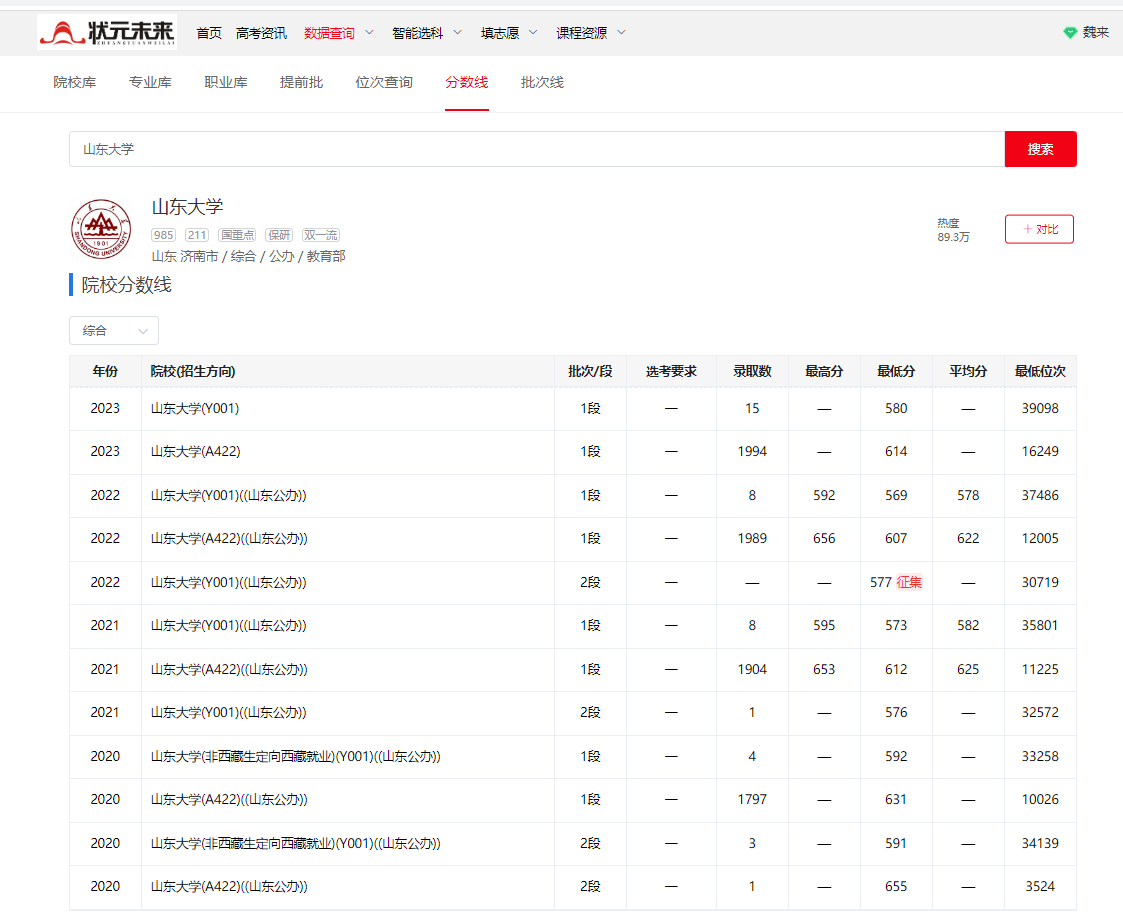Screen dimensions: 1123x917
Task: Click the highest score 656
Action: click(824, 538)
